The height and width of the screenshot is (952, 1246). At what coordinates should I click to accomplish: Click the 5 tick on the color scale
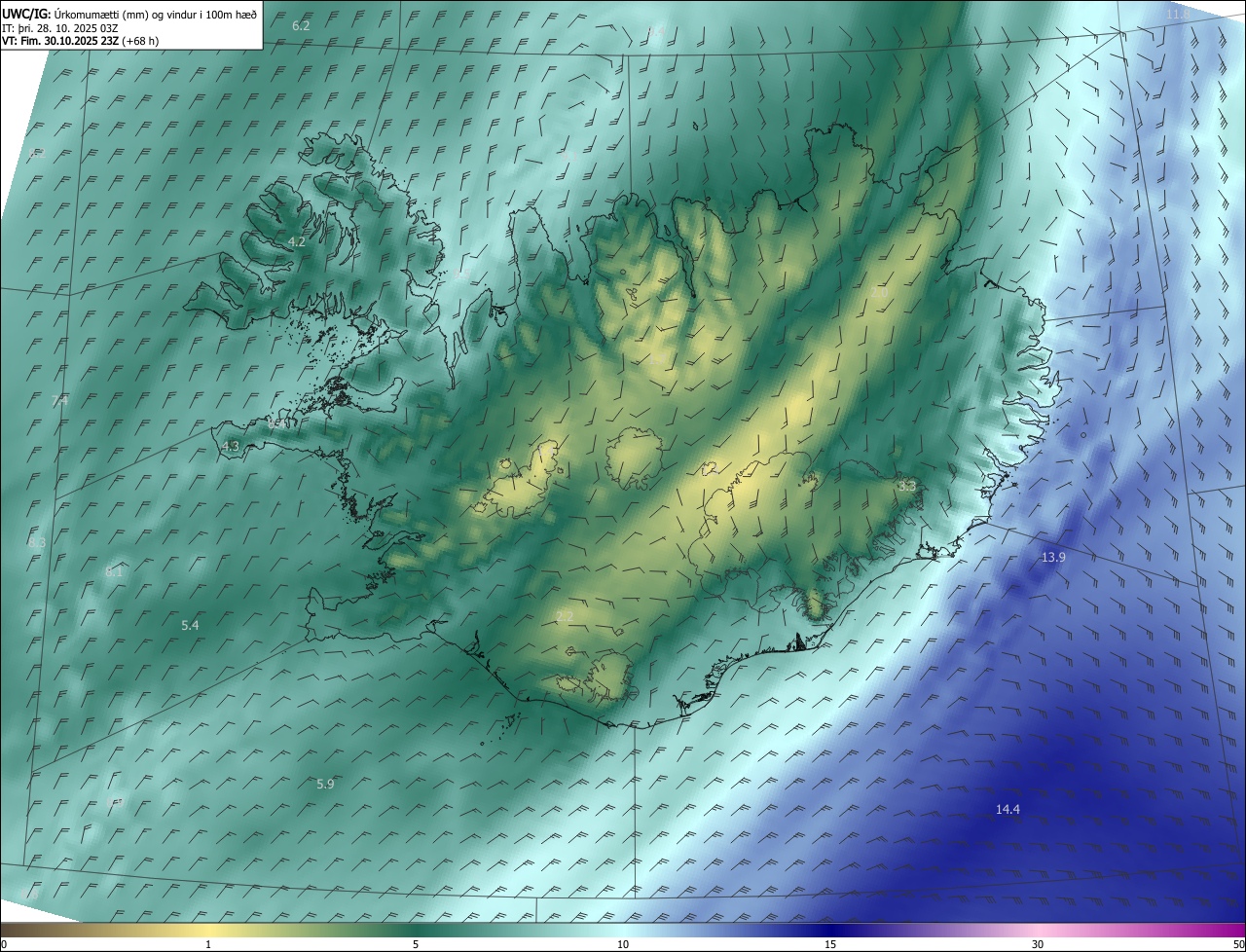pyautogui.click(x=416, y=944)
